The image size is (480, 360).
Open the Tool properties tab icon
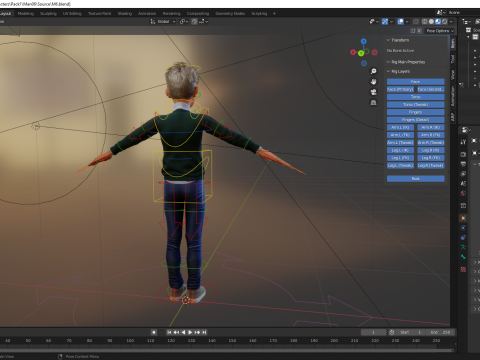[x=463, y=142]
